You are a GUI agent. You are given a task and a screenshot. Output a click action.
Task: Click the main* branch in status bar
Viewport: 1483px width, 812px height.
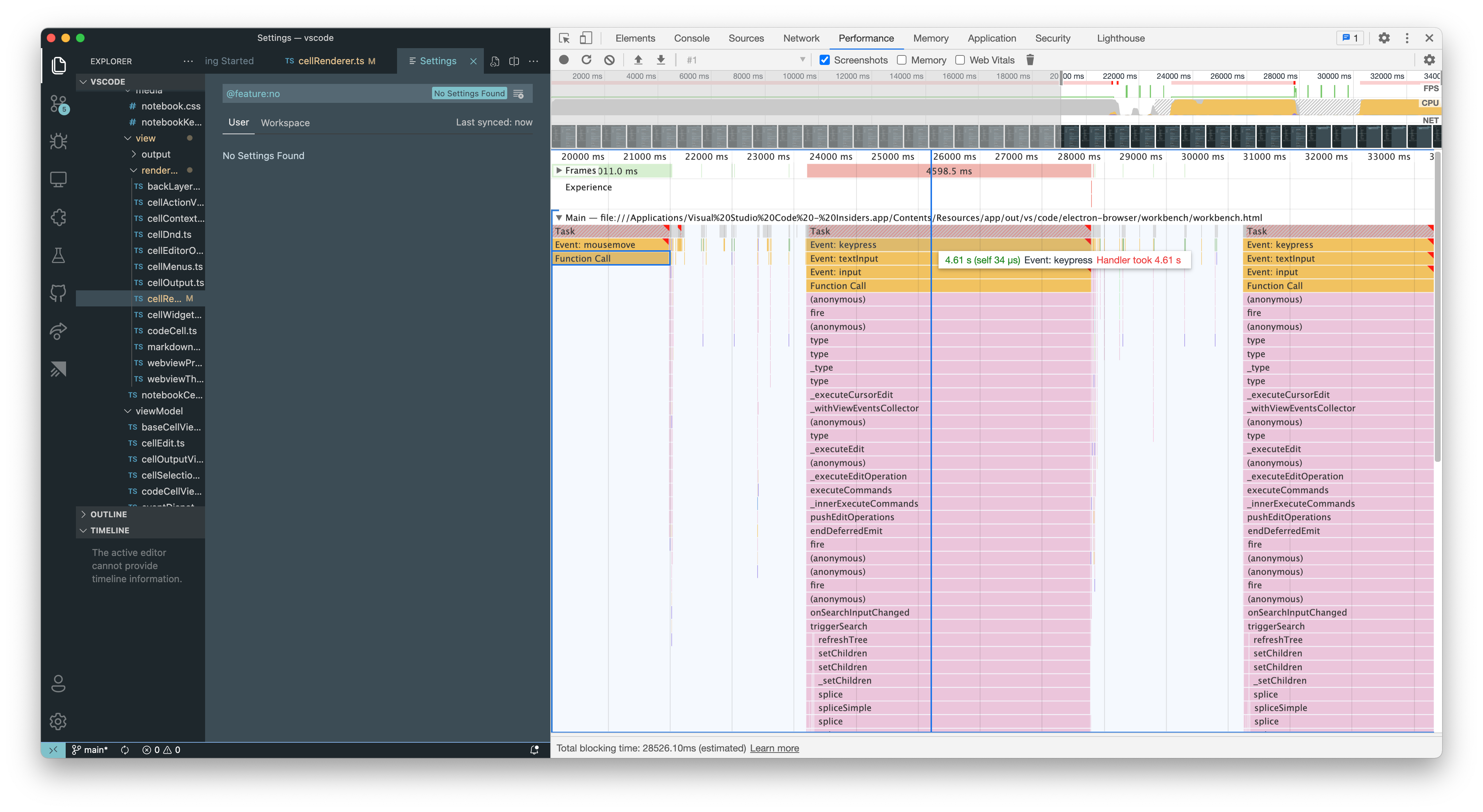click(90, 750)
